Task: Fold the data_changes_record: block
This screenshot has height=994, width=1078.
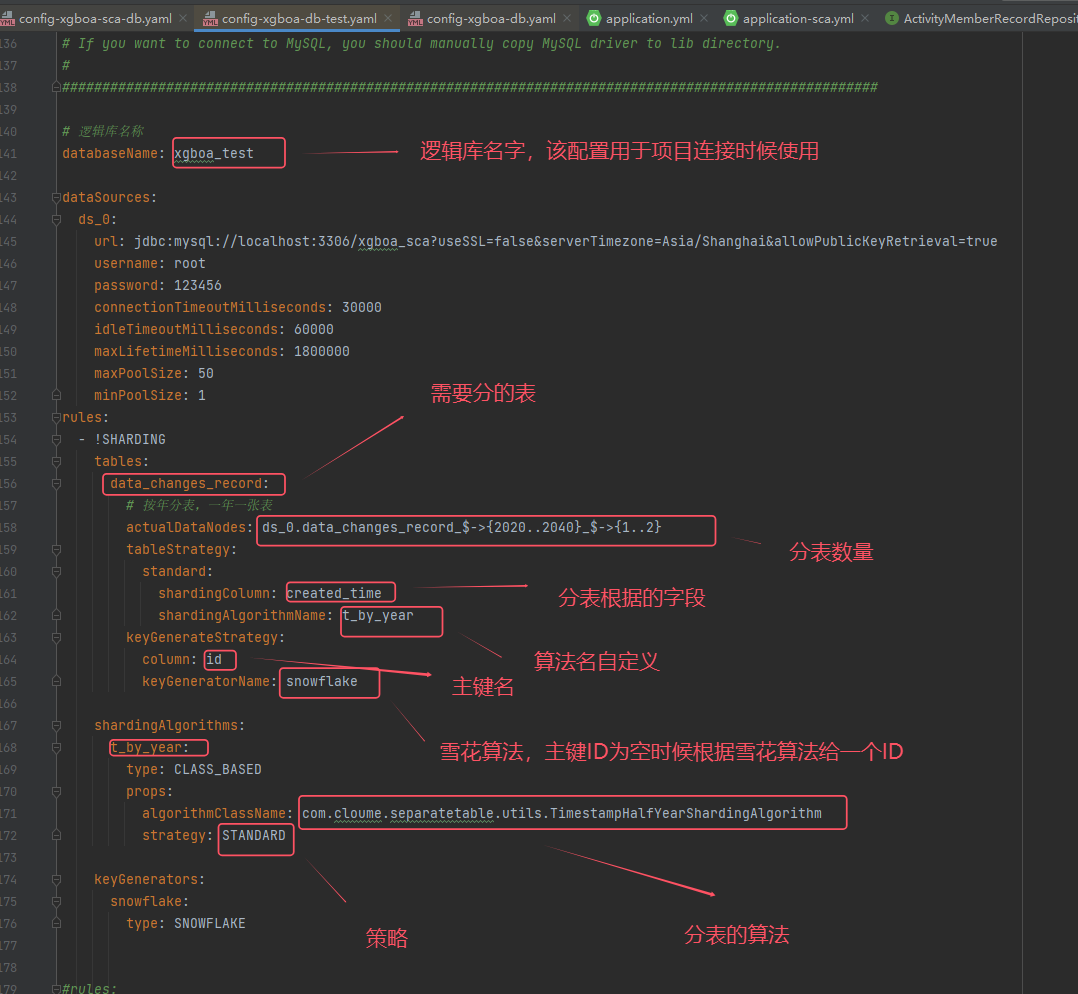Action: coord(56,484)
